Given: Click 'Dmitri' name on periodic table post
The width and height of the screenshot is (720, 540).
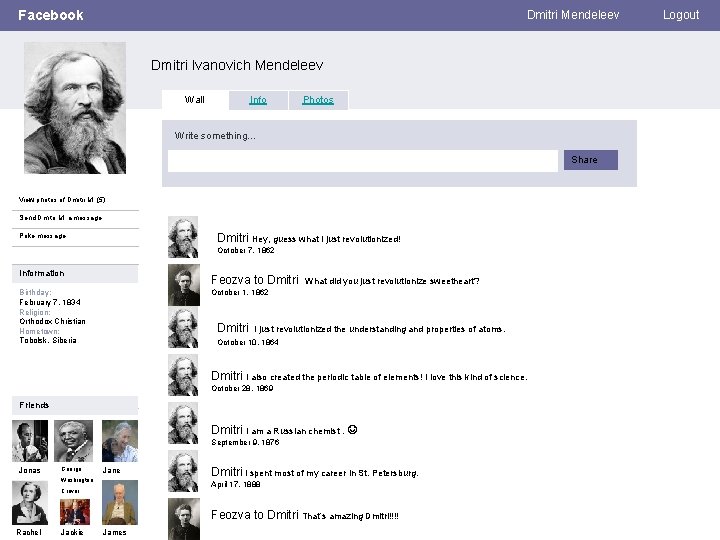Looking at the screenshot, I should tap(227, 376).
